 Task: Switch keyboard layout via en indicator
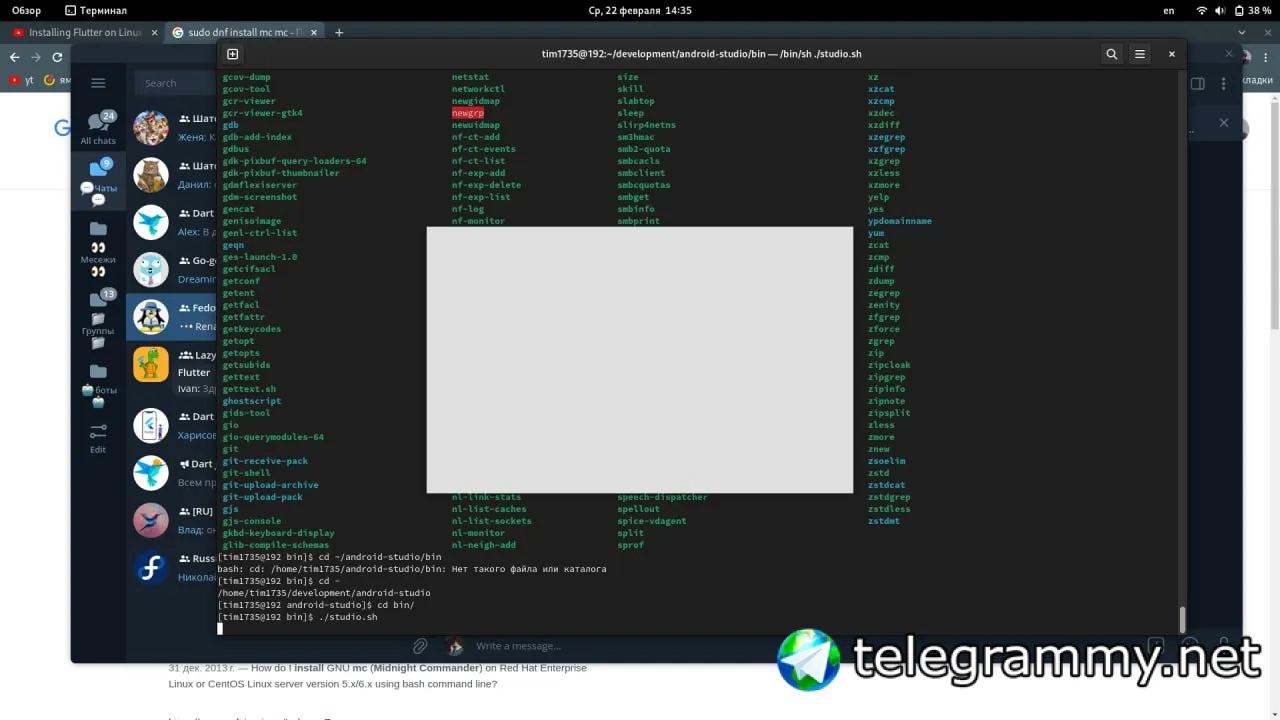(x=1169, y=10)
